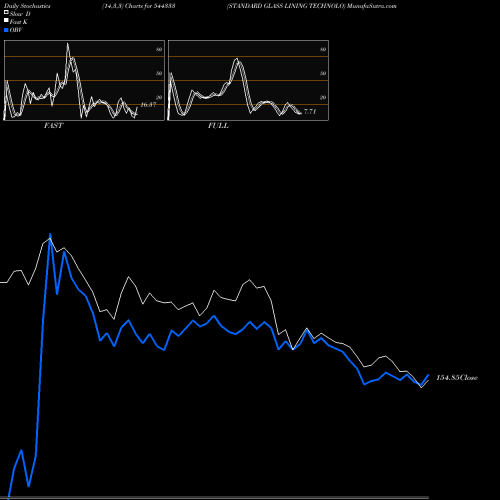Image resolution: width=500 pixels, height=500 pixels.
Task: Click the 7.71 value in FULL chart
Action: [310, 111]
